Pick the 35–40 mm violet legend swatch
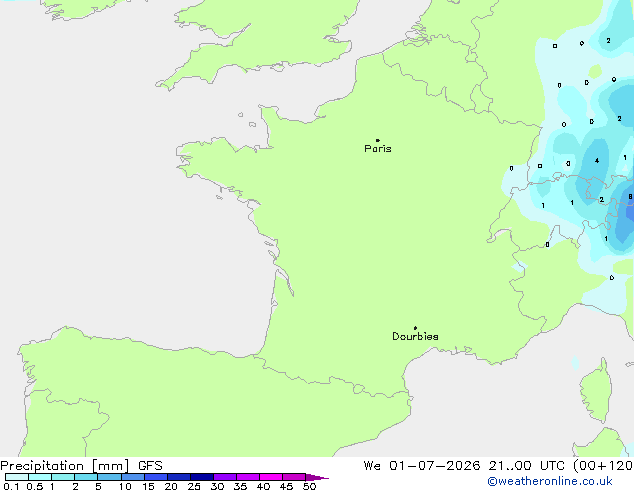This screenshot has width=634, height=490. pyautogui.click(x=248, y=477)
